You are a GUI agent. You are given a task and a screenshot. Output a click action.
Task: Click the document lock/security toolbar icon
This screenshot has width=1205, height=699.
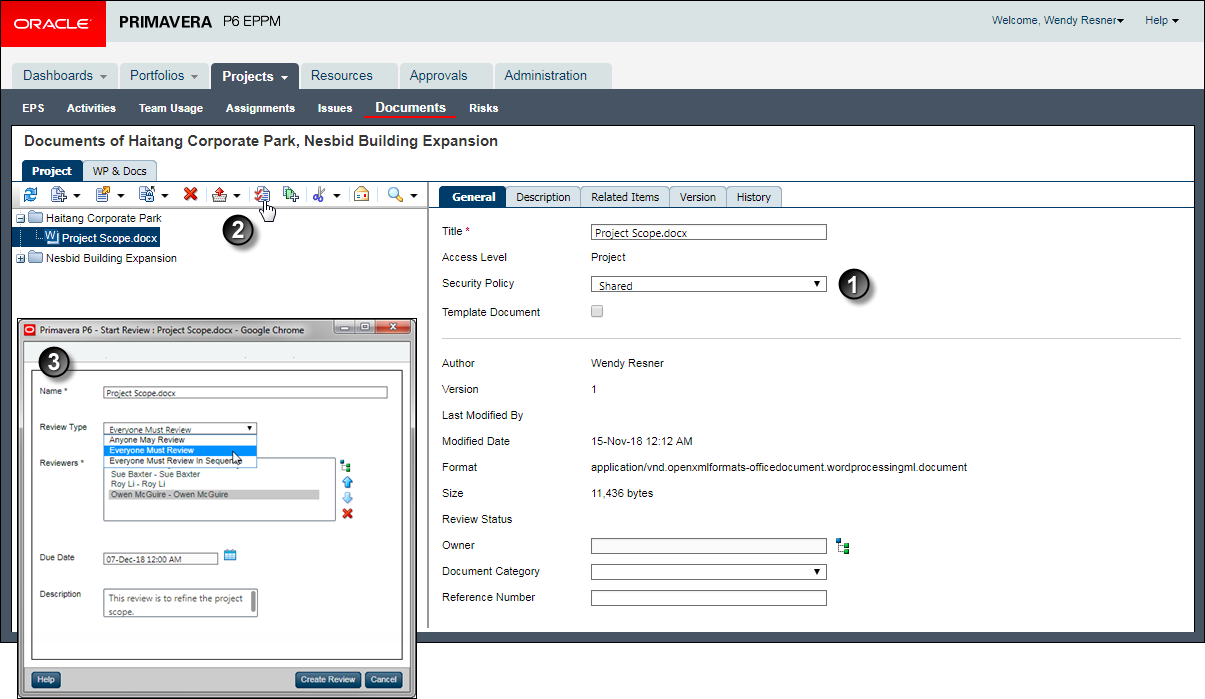pos(146,195)
